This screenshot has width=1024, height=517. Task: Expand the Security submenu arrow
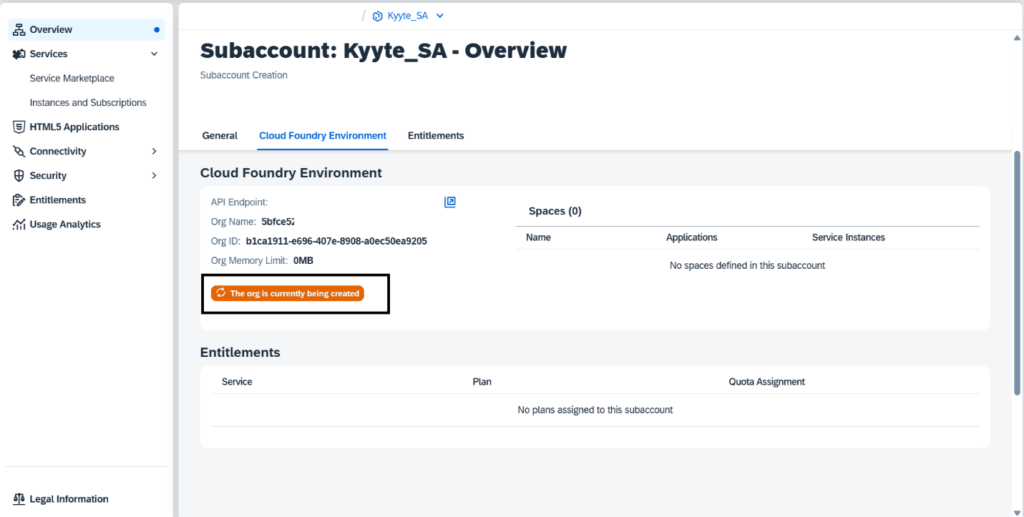[154, 176]
